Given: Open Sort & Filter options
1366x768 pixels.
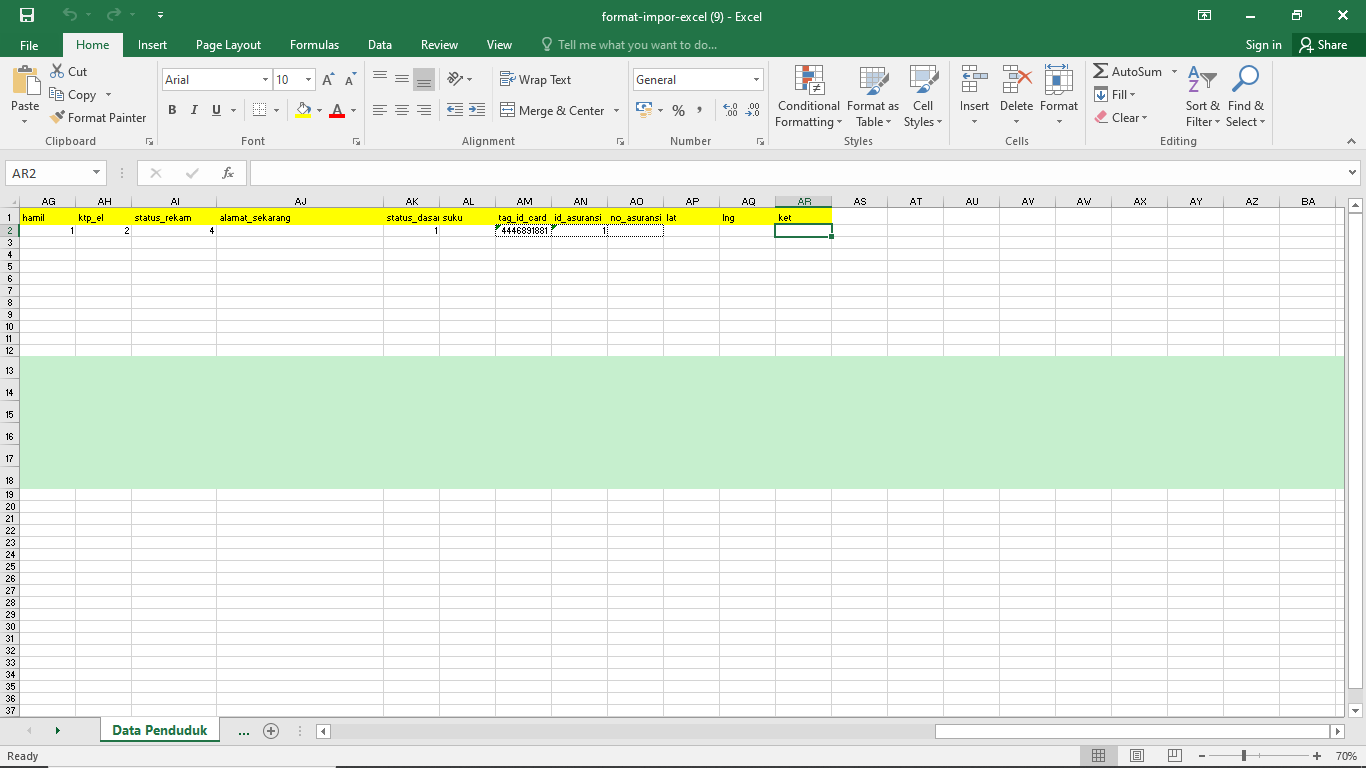Looking at the screenshot, I should click(1202, 98).
